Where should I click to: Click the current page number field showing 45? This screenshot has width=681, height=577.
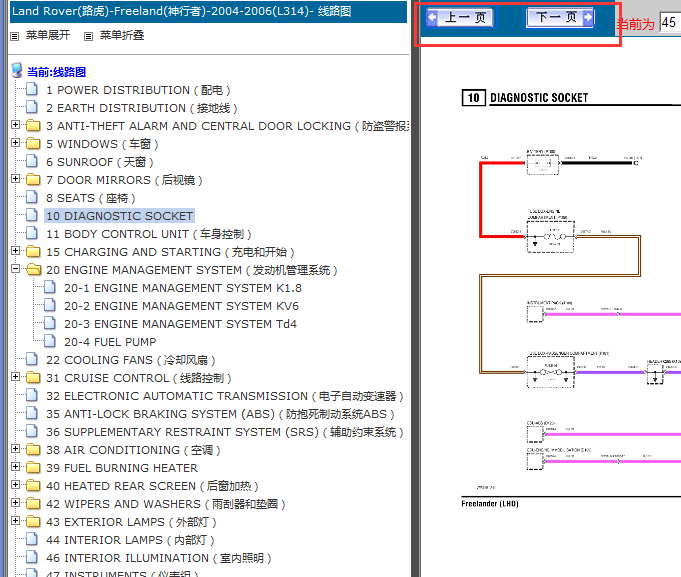click(x=670, y=23)
